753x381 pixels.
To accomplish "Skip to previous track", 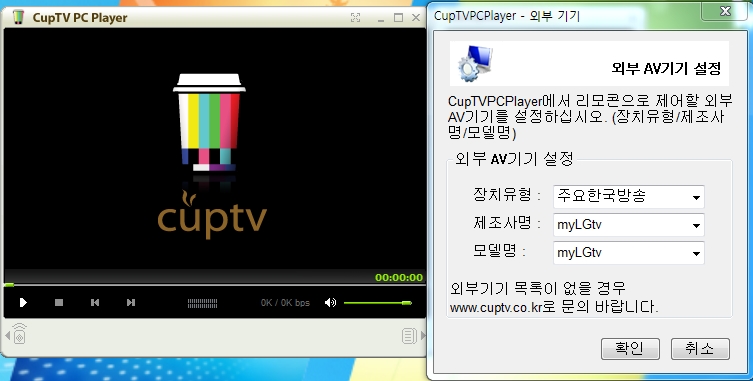I will [x=95, y=302].
